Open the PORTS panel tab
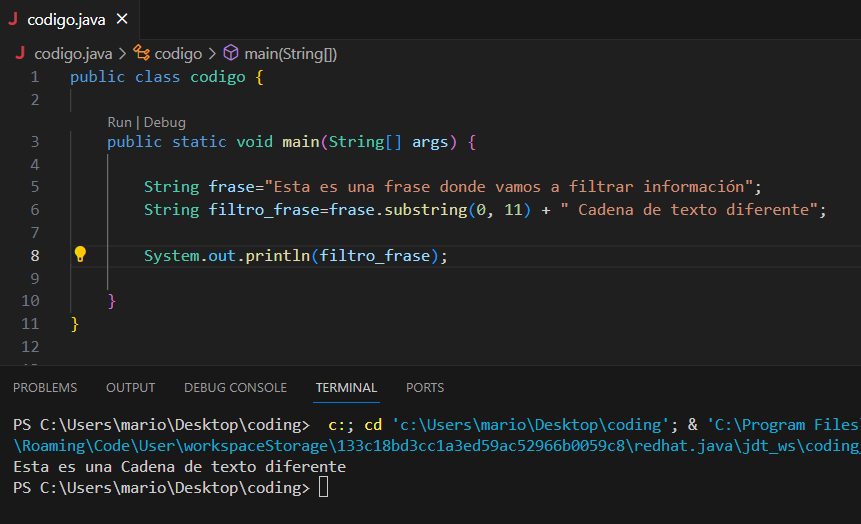861x524 pixels. click(x=425, y=388)
